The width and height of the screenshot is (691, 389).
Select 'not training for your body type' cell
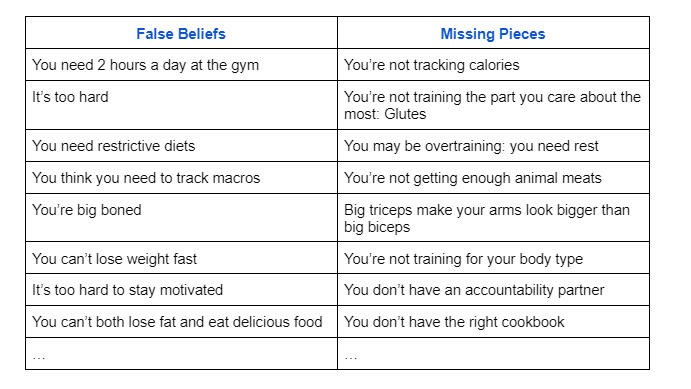(x=493, y=258)
